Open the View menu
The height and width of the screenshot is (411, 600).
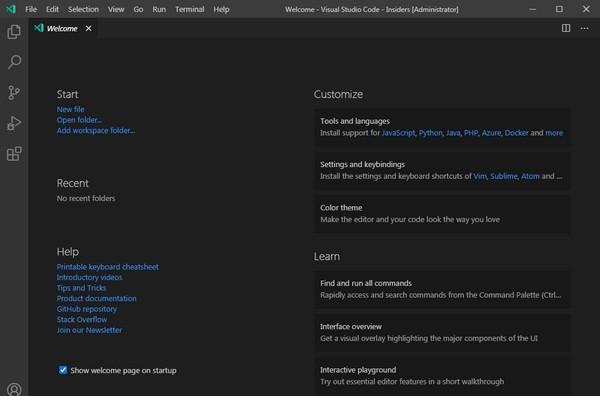tap(116, 9)
